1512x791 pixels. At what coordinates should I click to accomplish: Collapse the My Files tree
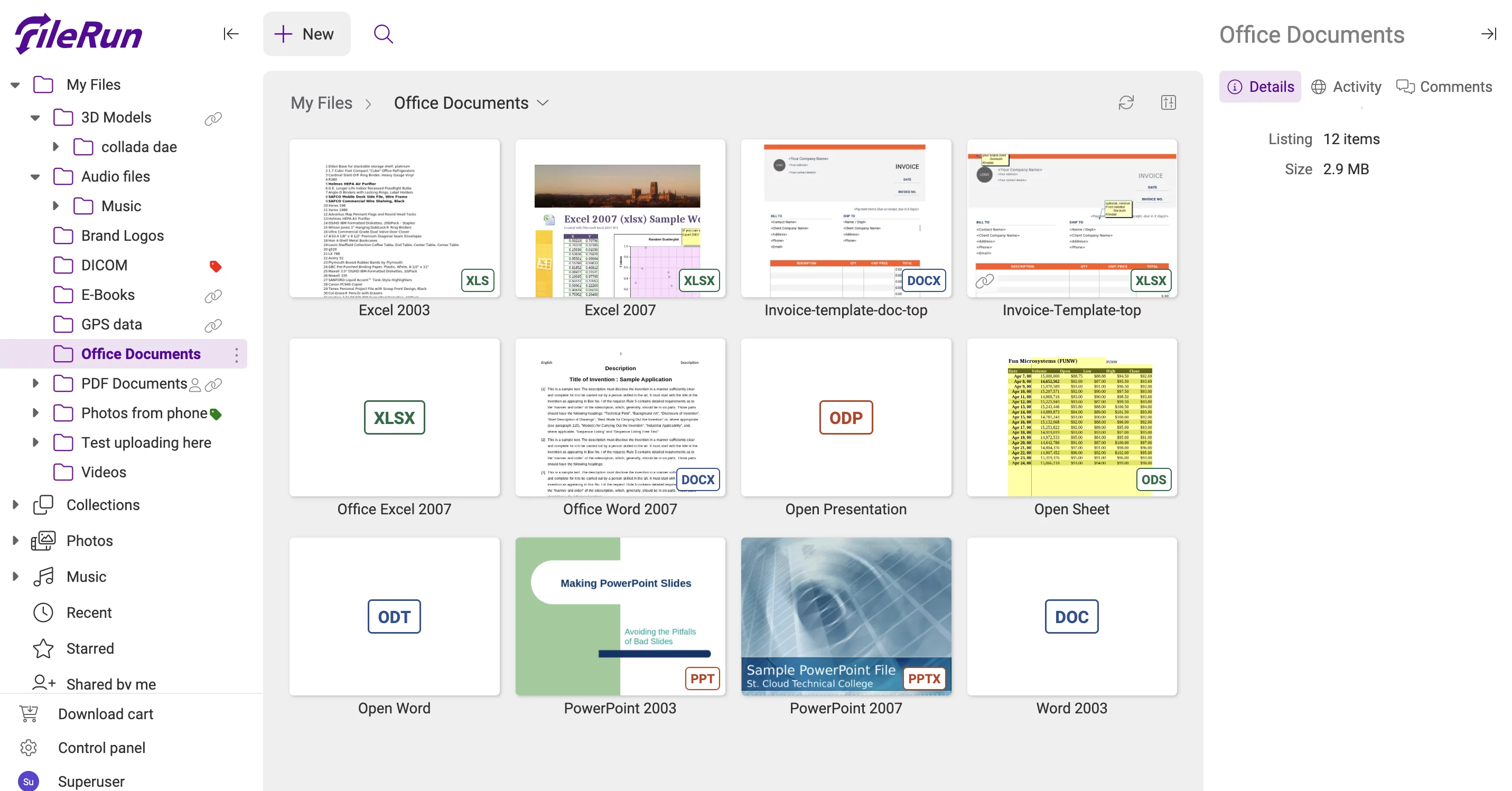(15, 85)
